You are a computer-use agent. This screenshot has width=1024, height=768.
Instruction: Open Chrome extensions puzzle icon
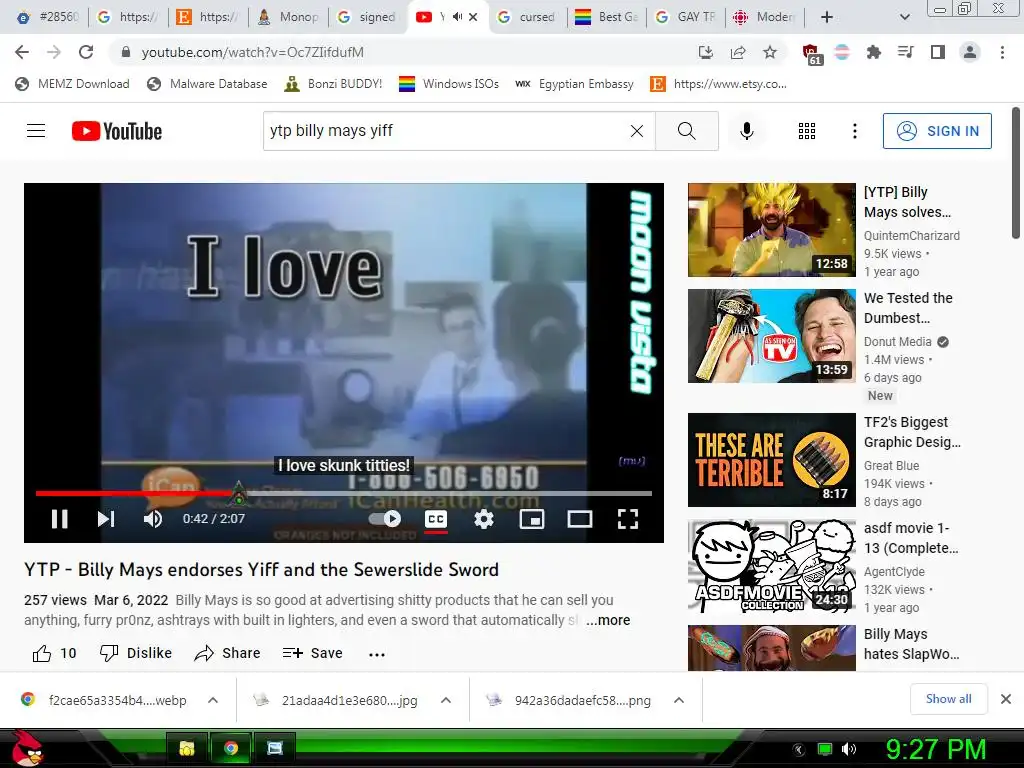(x=873, y=52)
